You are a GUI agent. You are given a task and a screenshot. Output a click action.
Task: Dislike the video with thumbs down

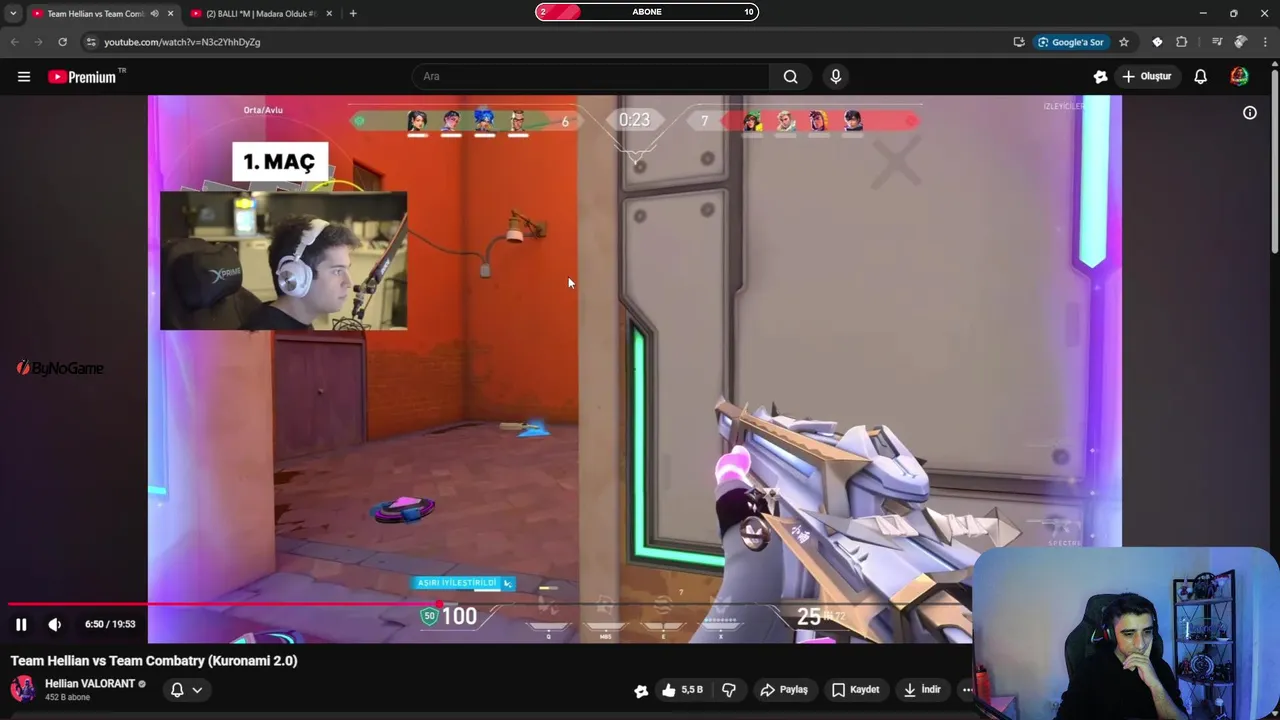pos(729,689)
